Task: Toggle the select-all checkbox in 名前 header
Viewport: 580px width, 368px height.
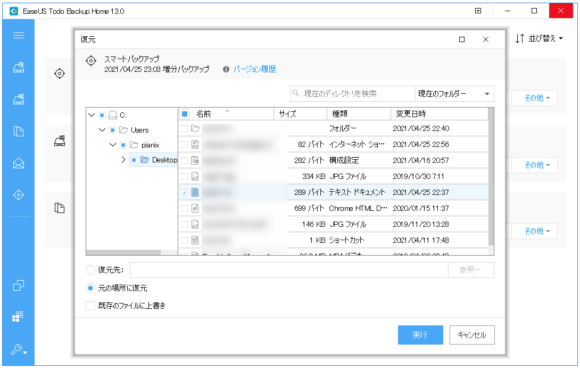Action: point(184,114)
